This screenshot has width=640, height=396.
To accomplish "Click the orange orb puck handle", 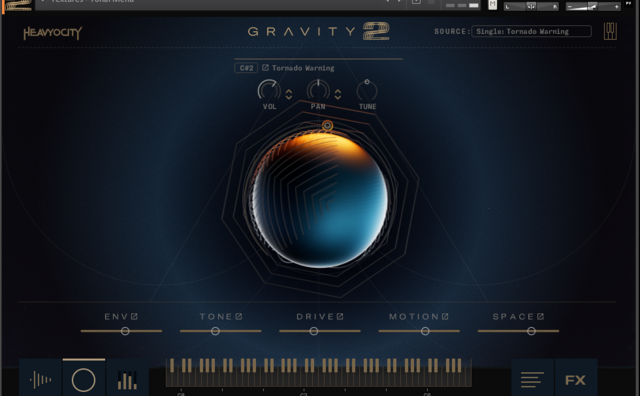I will 327,126.
